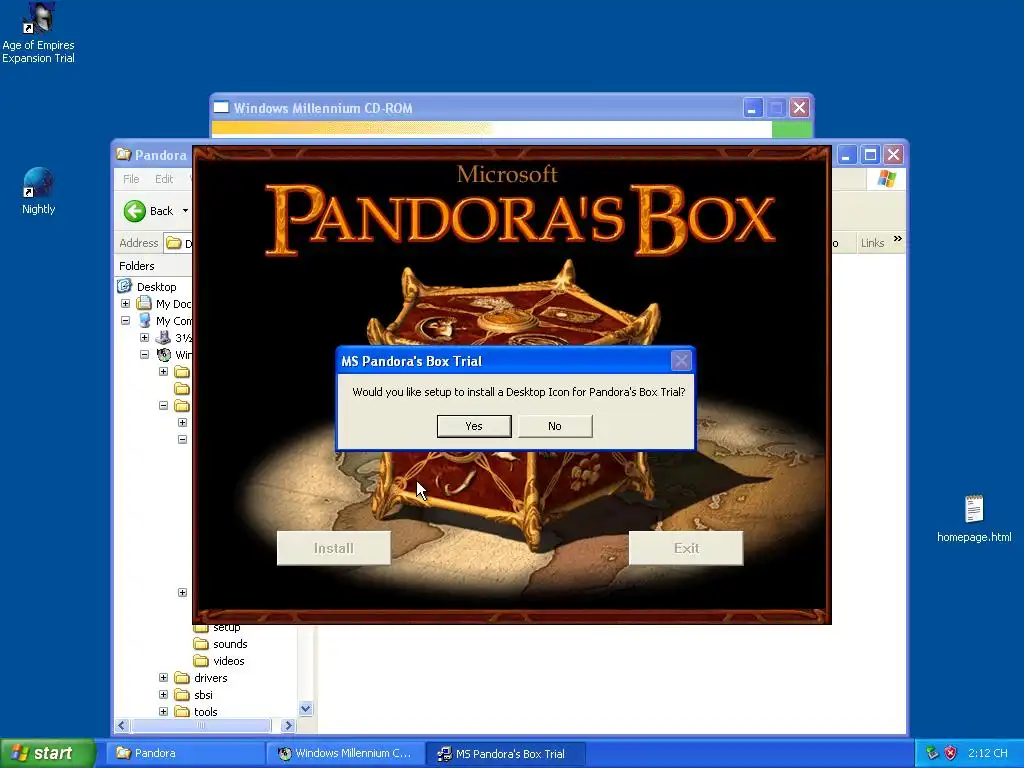Open the Start menu
The width and height of the screenshot is (1024, 768).
(48, 753)
